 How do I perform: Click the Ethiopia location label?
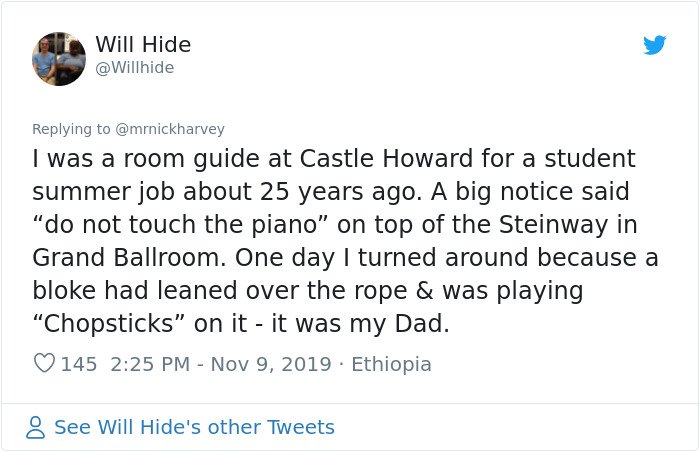tap(391, 364)
